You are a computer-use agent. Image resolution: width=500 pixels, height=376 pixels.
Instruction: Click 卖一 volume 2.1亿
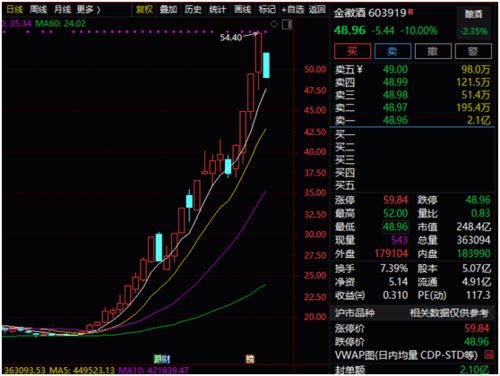pyautogui.click(x=479, y=120)
